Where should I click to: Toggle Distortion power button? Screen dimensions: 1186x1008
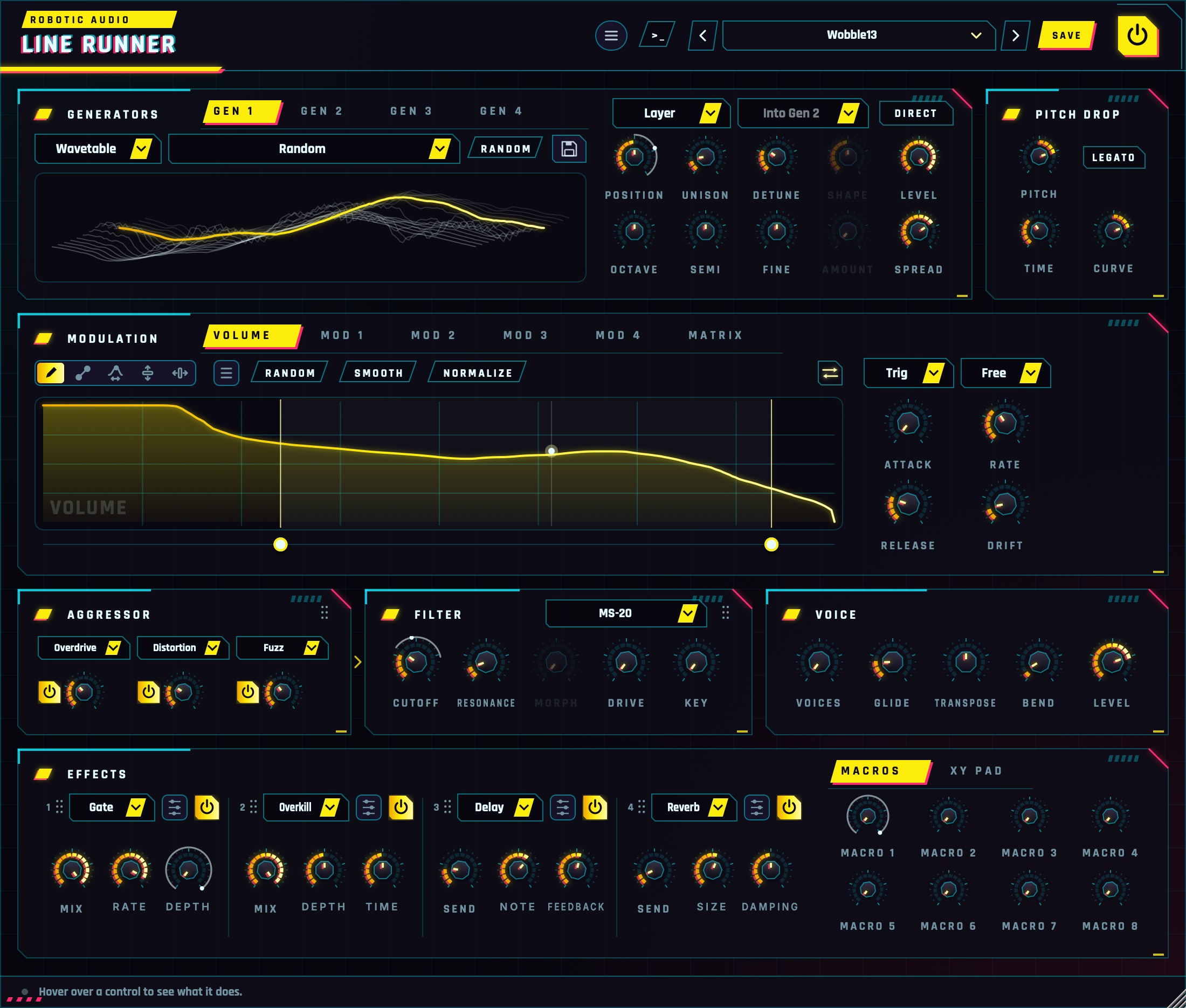click(x=149, y=692)
